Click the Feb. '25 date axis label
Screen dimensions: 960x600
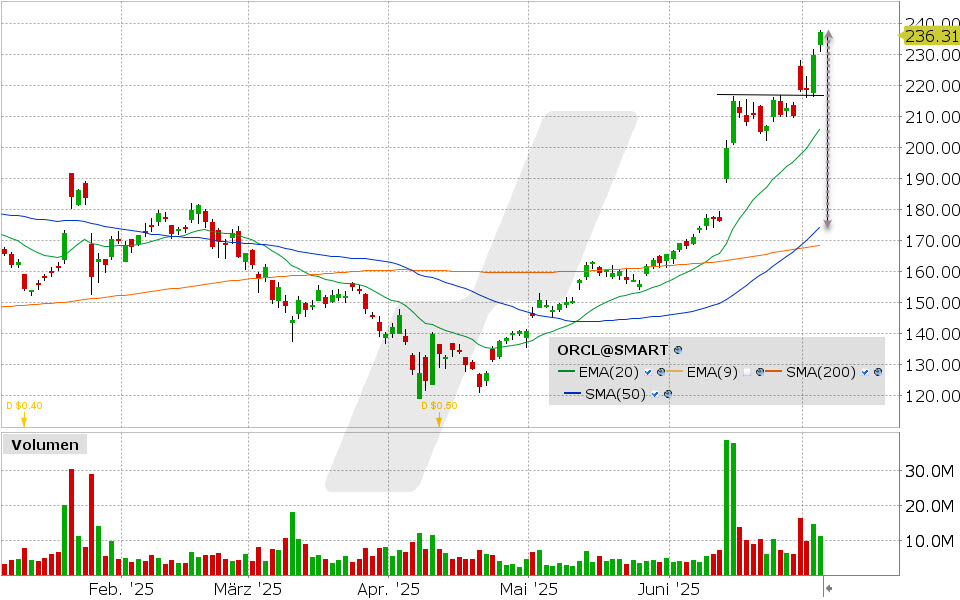click(x=121, y=590)
